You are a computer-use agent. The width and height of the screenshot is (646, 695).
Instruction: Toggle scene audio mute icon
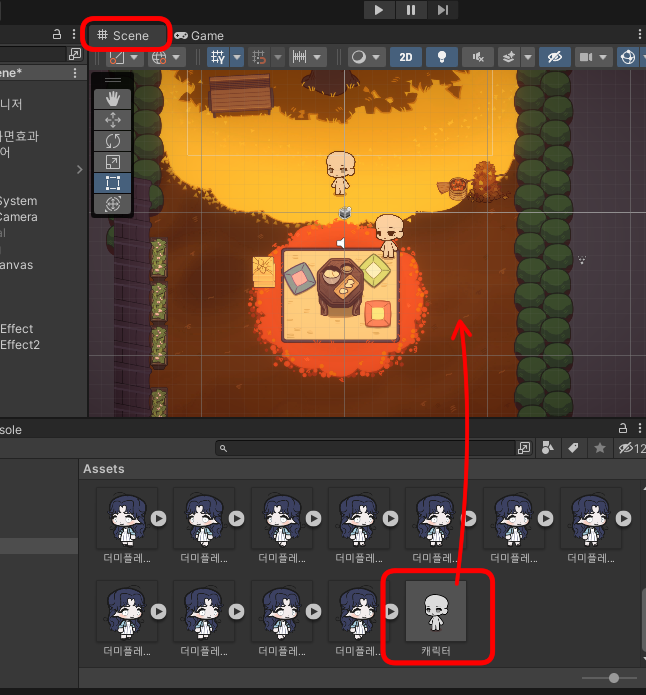478,57
